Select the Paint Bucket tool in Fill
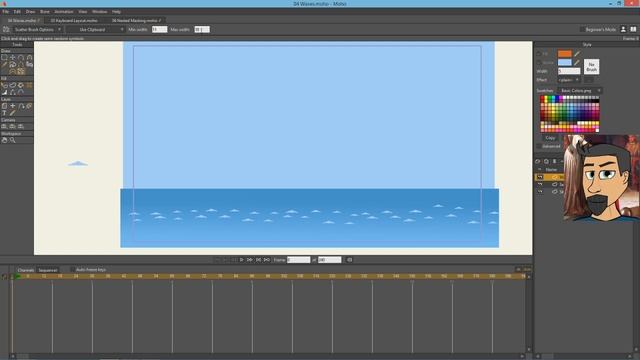The height and width of the screenshot is (360, 640). pyautogui.click(x=21, y=85)
